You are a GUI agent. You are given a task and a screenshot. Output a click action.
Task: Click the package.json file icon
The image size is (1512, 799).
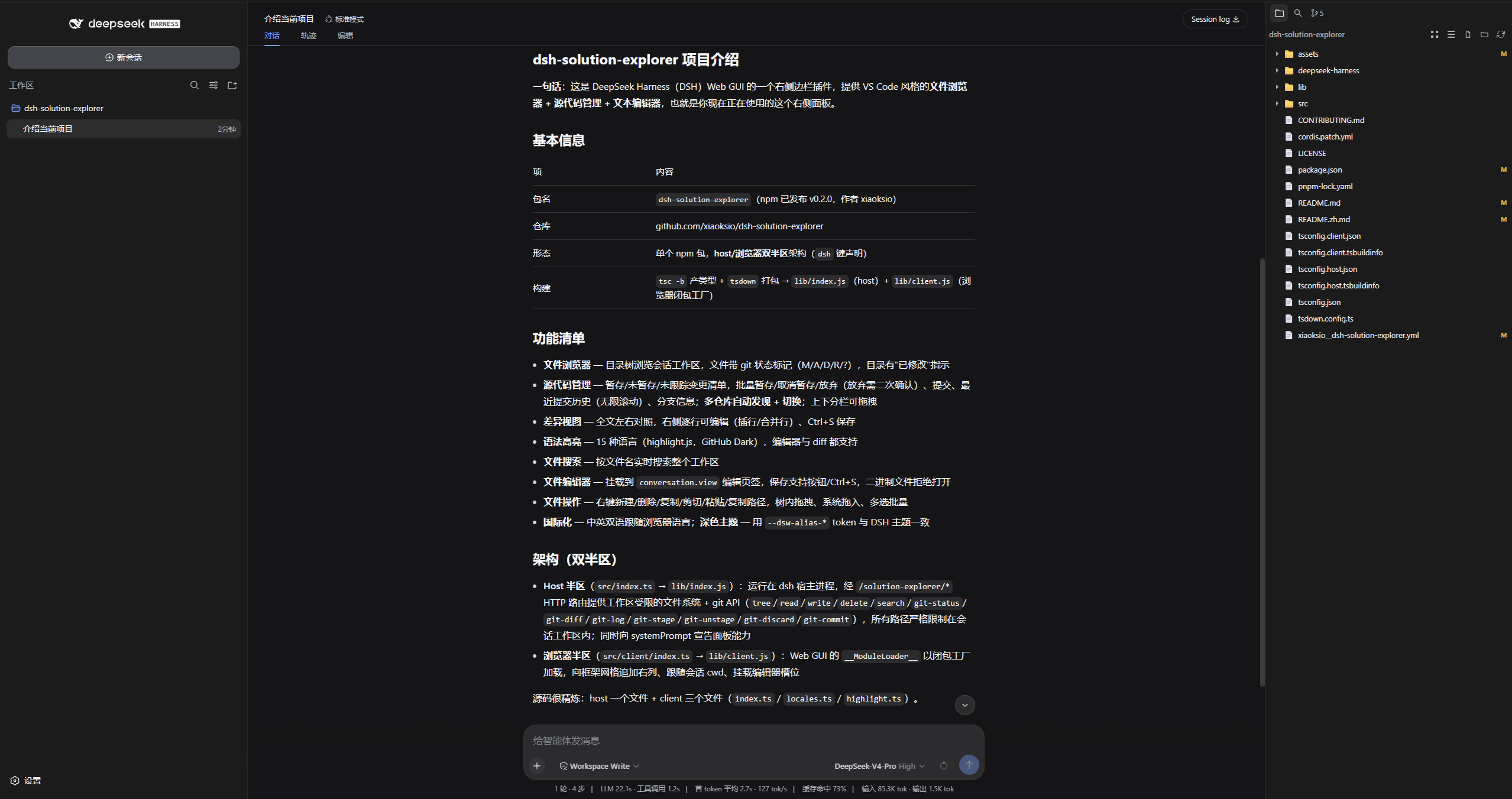click(x=1289, y=170)
